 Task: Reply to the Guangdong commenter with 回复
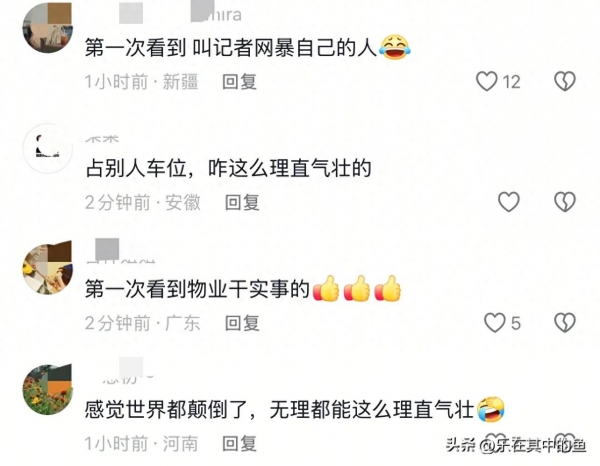point(242,323)
